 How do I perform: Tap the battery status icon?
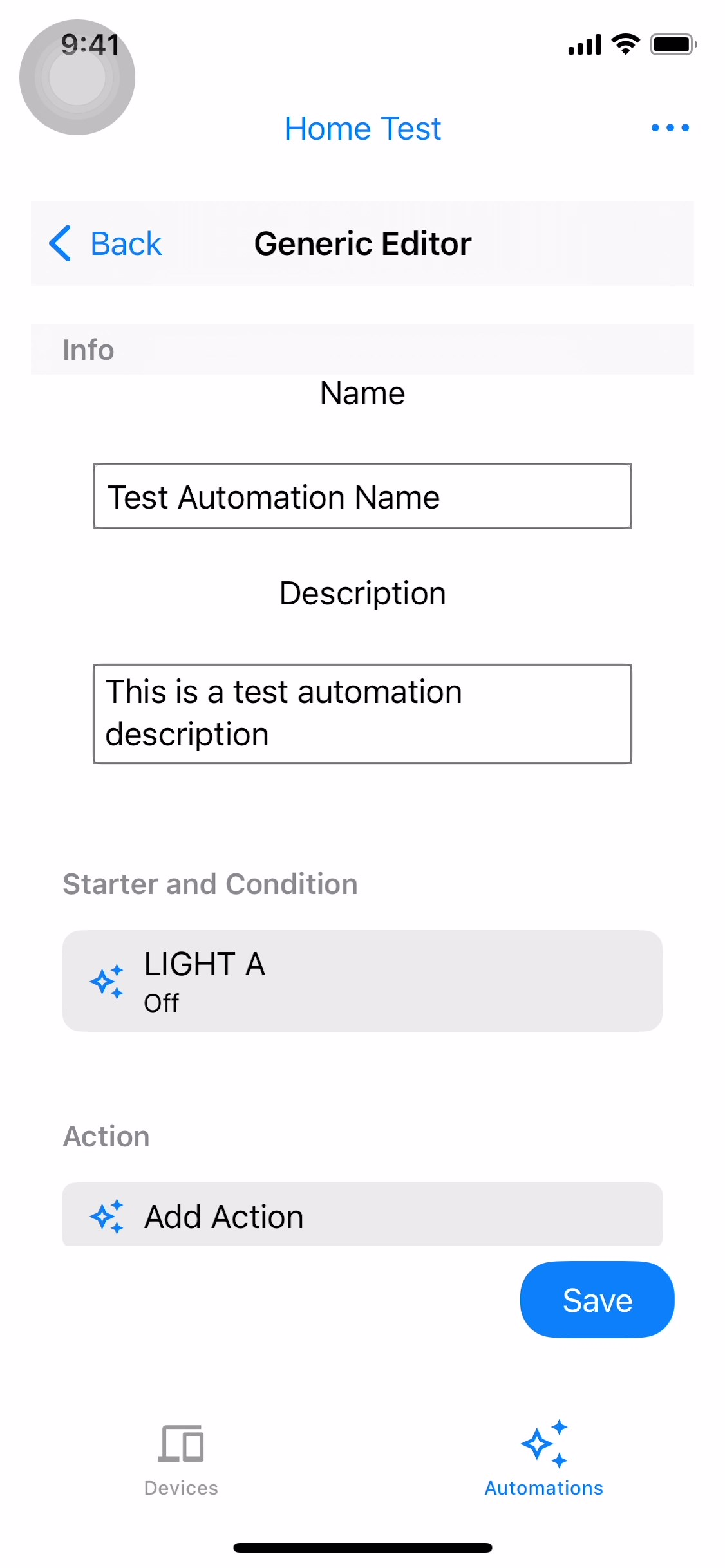coord(673,44)
